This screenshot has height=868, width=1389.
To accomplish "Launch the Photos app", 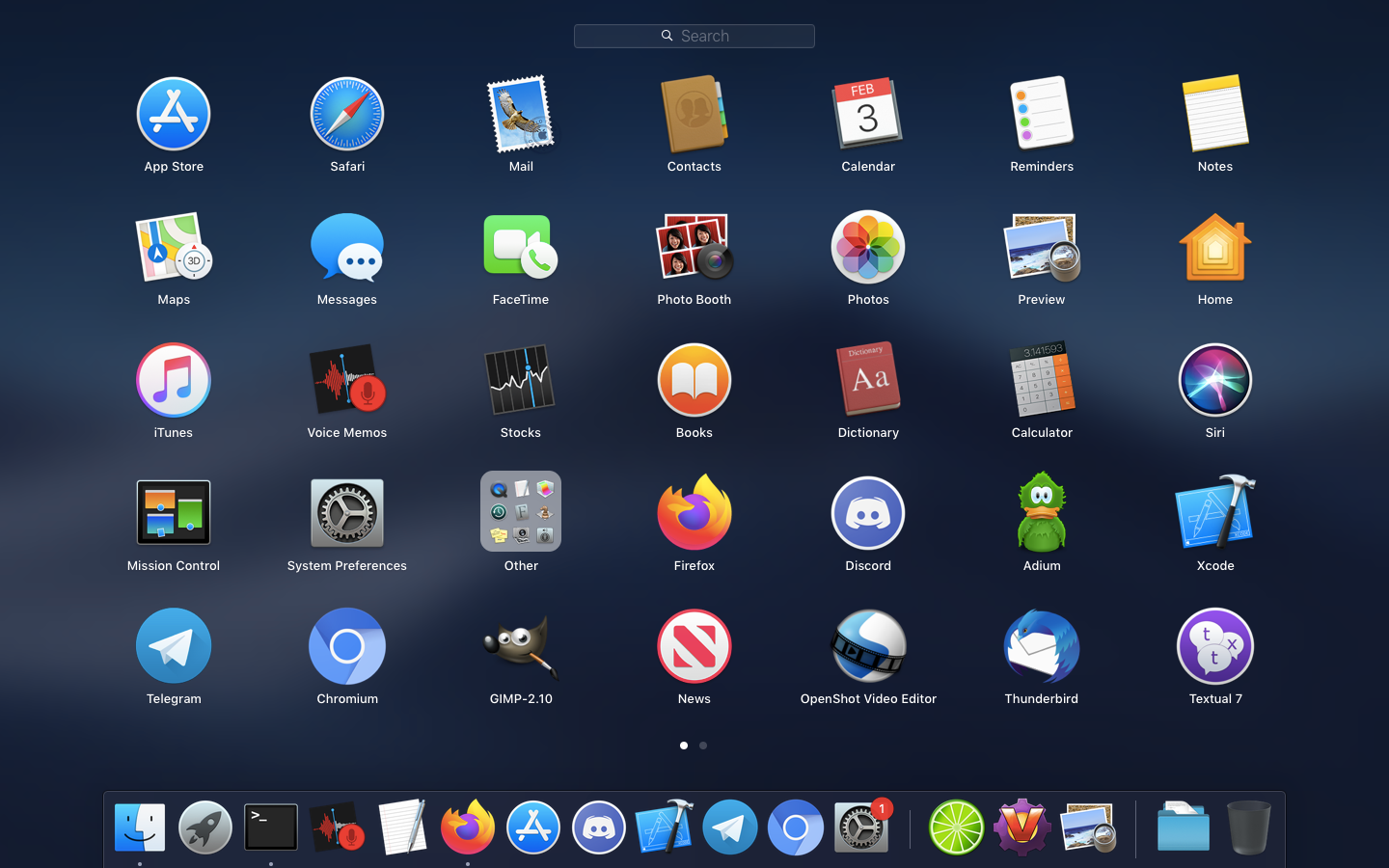I will (868, 247).
